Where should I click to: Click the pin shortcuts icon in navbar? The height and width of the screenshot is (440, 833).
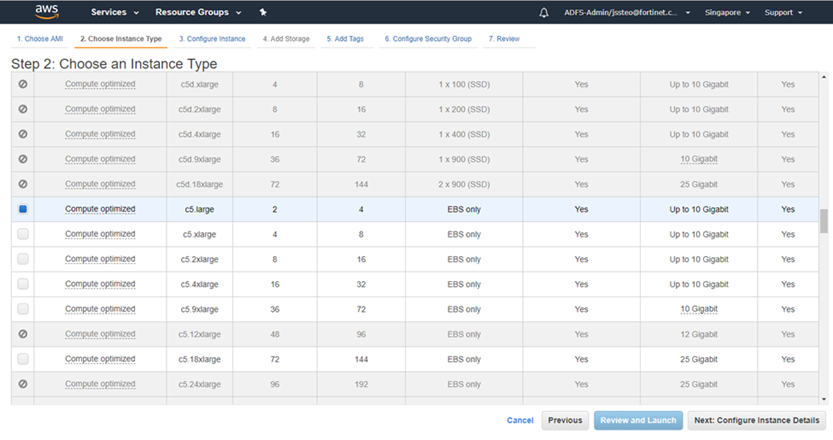coord(263,13)
